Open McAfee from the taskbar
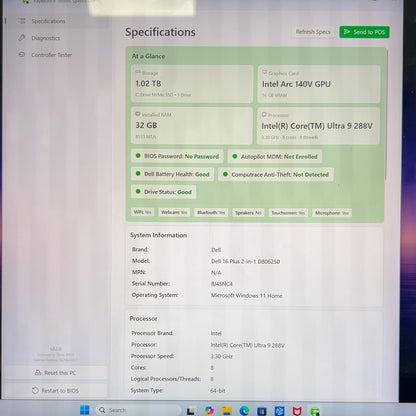 (297, 411)
